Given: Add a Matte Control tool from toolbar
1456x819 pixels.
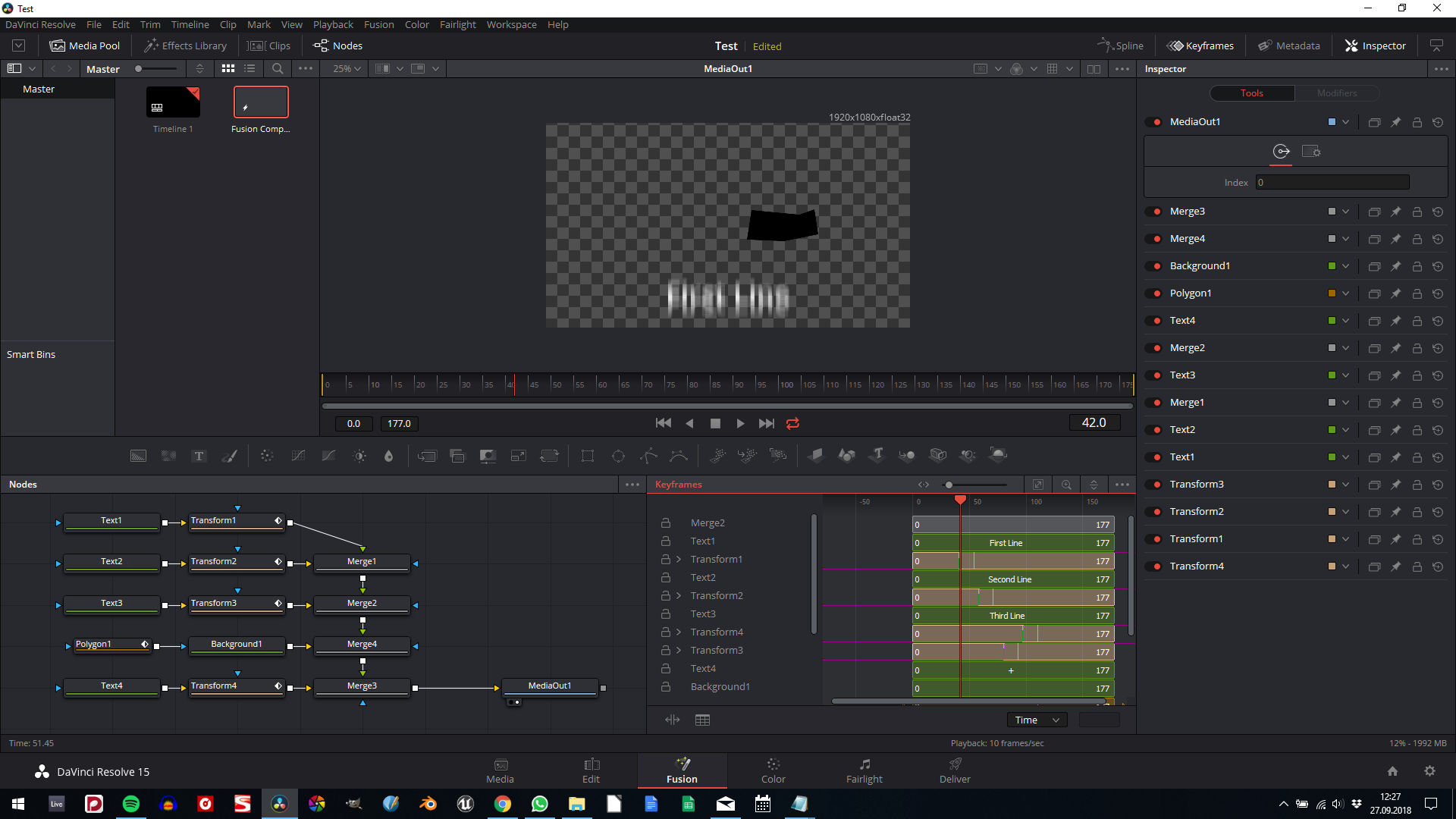Looking at the screenshot, I should (x=488, y=456).
